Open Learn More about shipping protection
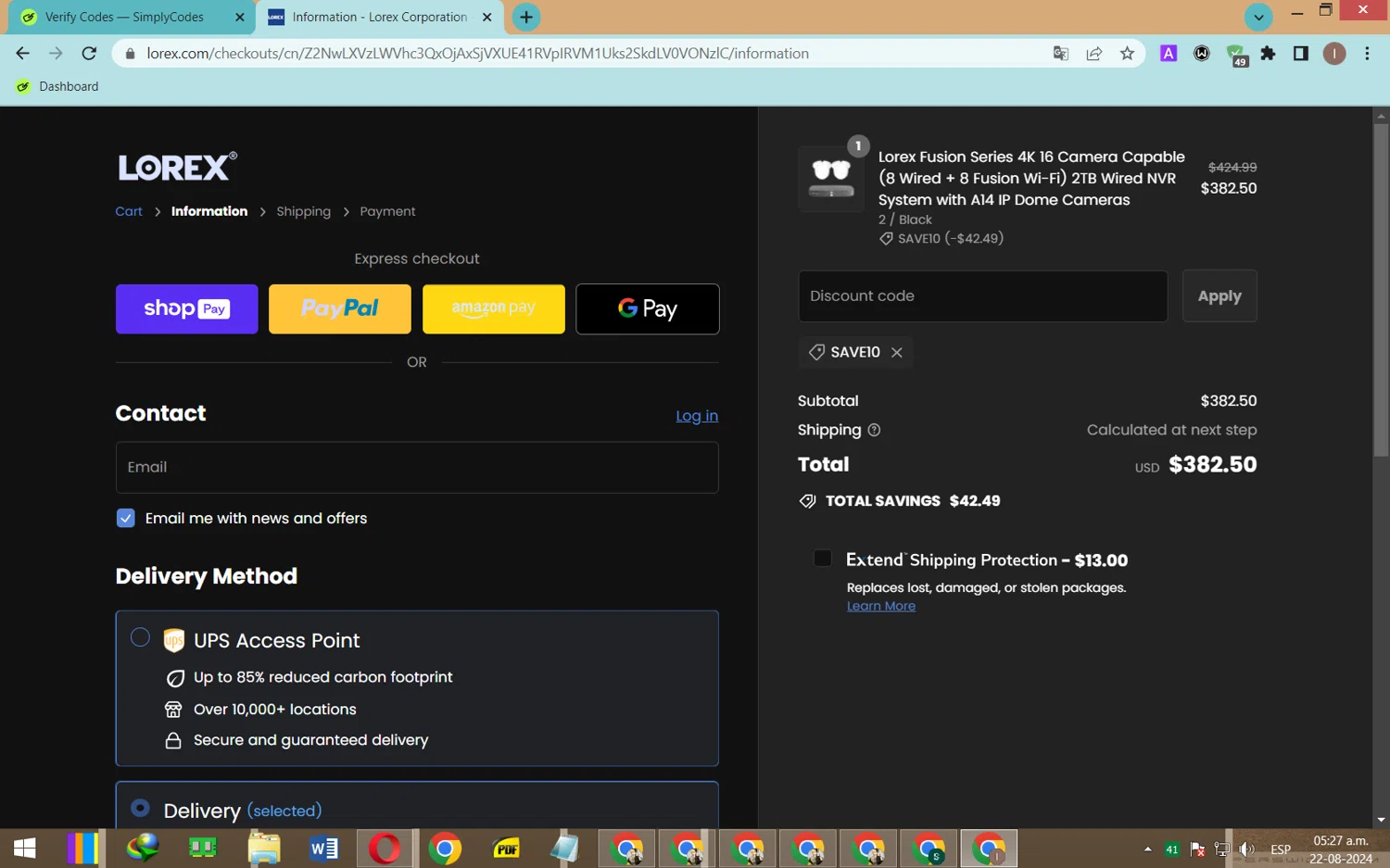The height and width of the screenshot is (868, 1390). [x=881, y=606]
